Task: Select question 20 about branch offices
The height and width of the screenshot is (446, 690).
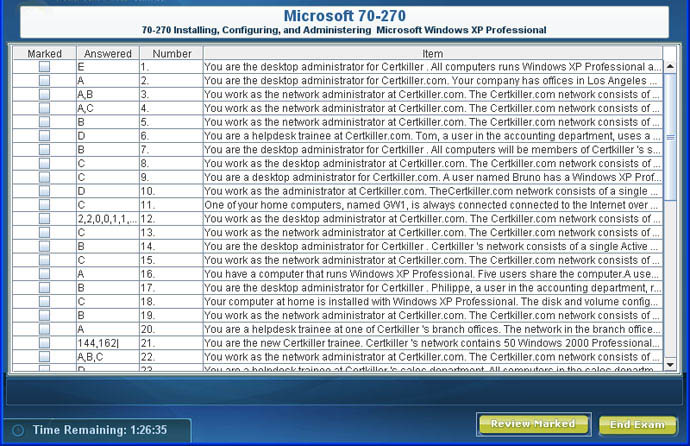Action: point(433,329)
